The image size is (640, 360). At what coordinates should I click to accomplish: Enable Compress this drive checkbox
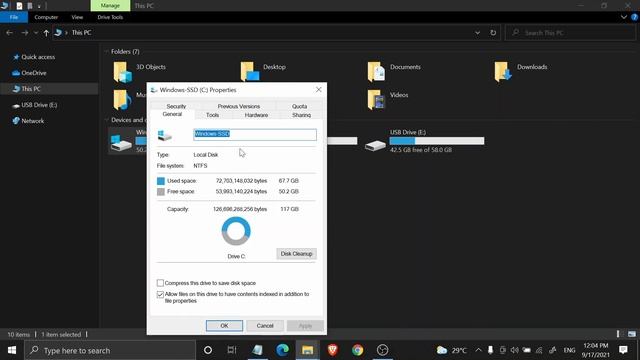(160, 283)
